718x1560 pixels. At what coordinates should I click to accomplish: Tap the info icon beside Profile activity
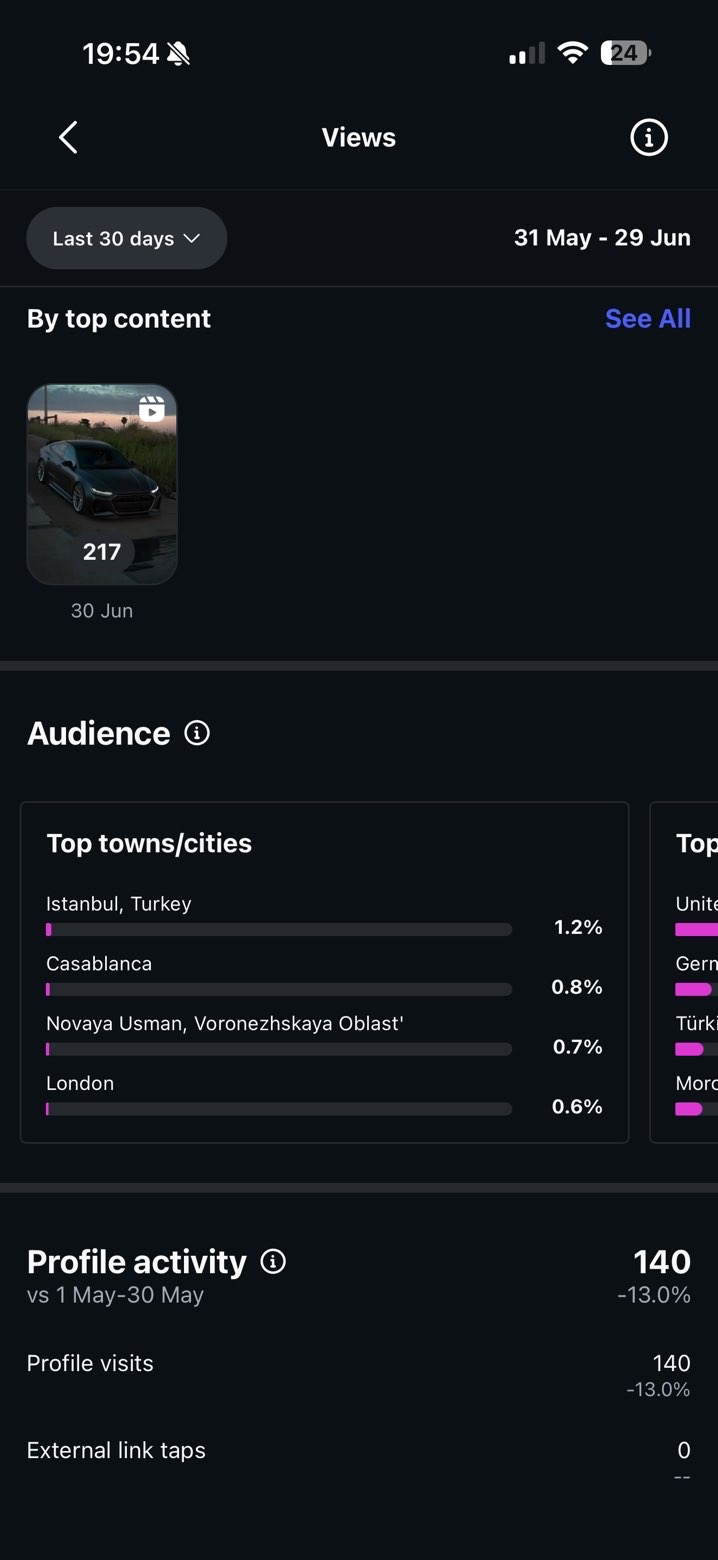[x=273, y=1262]
